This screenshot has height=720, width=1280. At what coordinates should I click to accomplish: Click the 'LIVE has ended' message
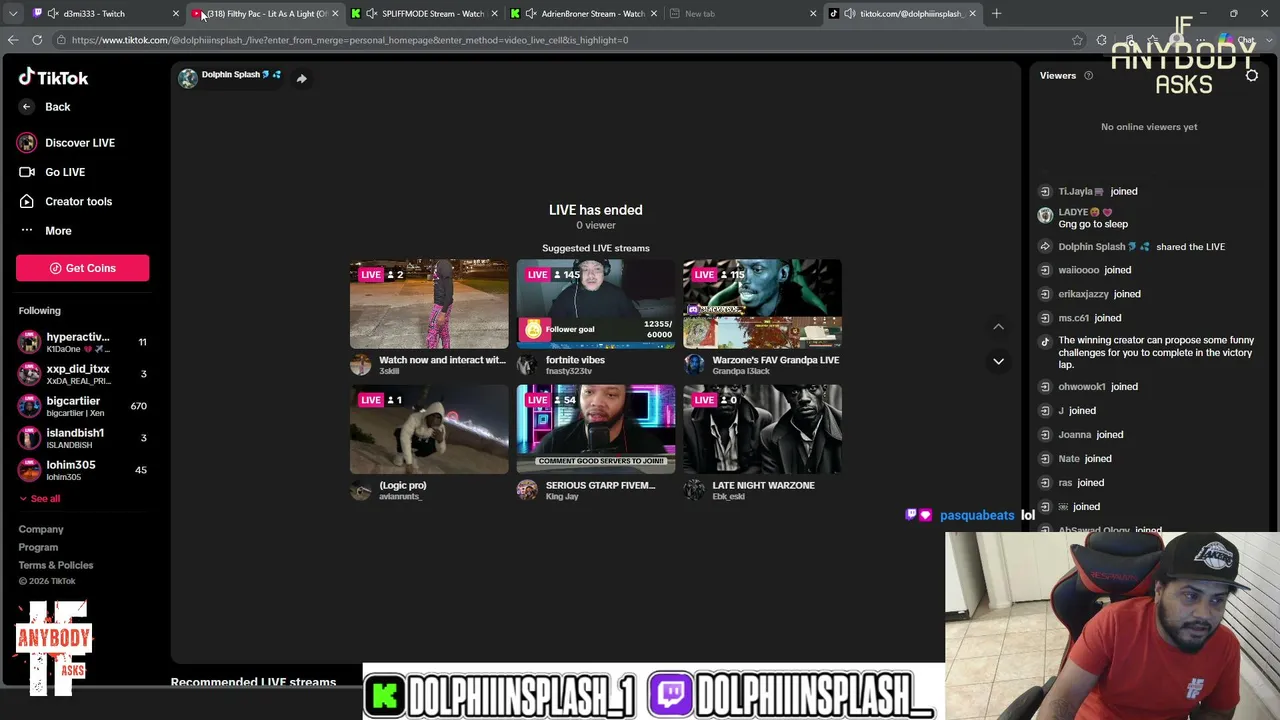(596, 210)
